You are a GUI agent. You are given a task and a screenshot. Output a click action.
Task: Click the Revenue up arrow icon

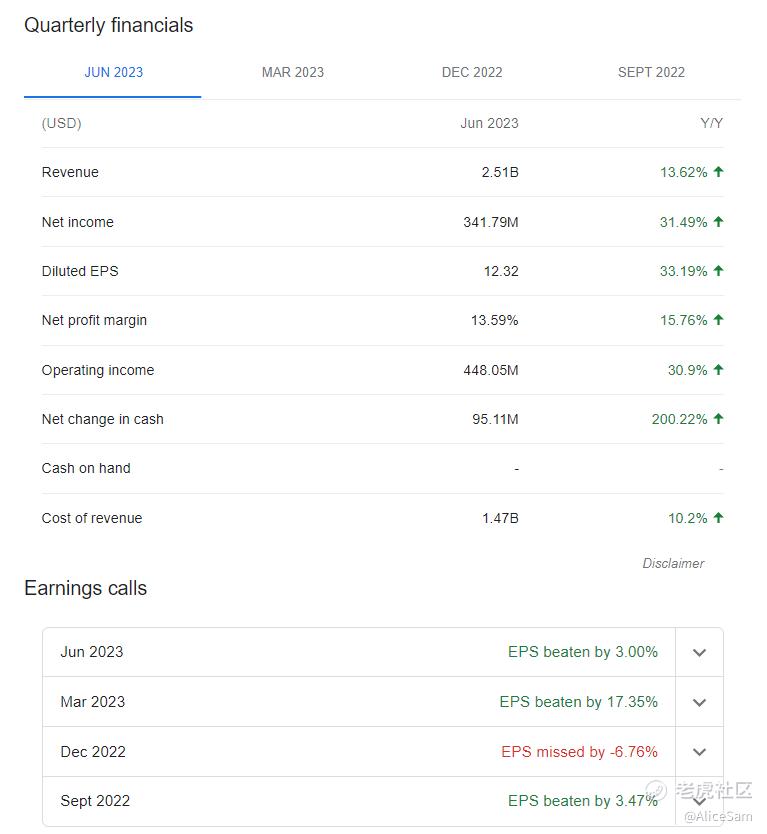(x=718, y=172)
